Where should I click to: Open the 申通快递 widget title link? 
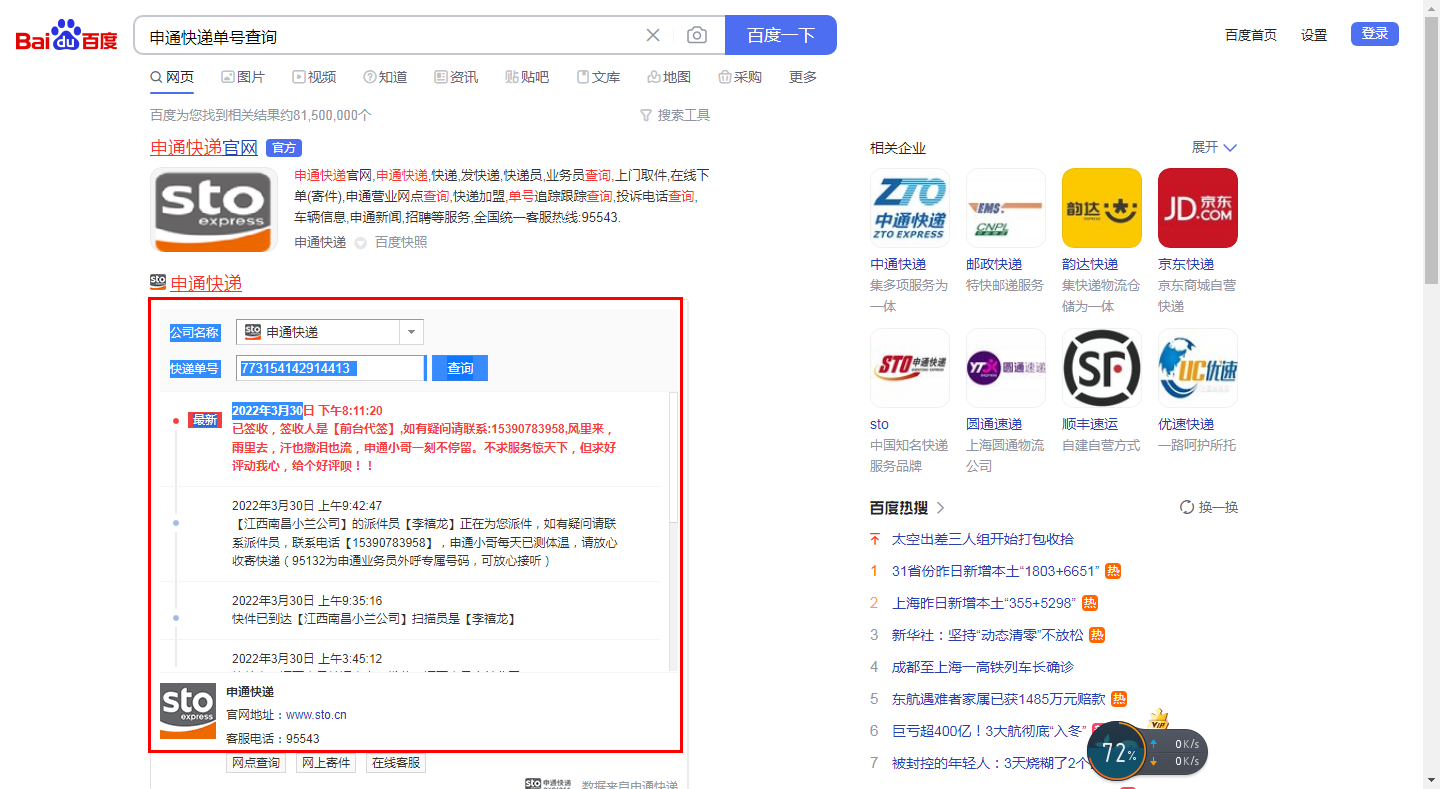[x=206, y=283]
